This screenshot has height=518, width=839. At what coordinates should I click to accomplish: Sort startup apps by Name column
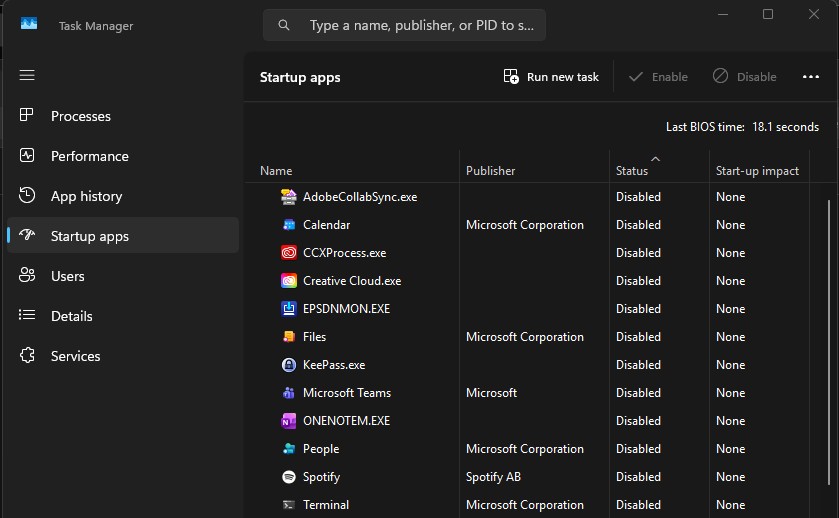276,171
